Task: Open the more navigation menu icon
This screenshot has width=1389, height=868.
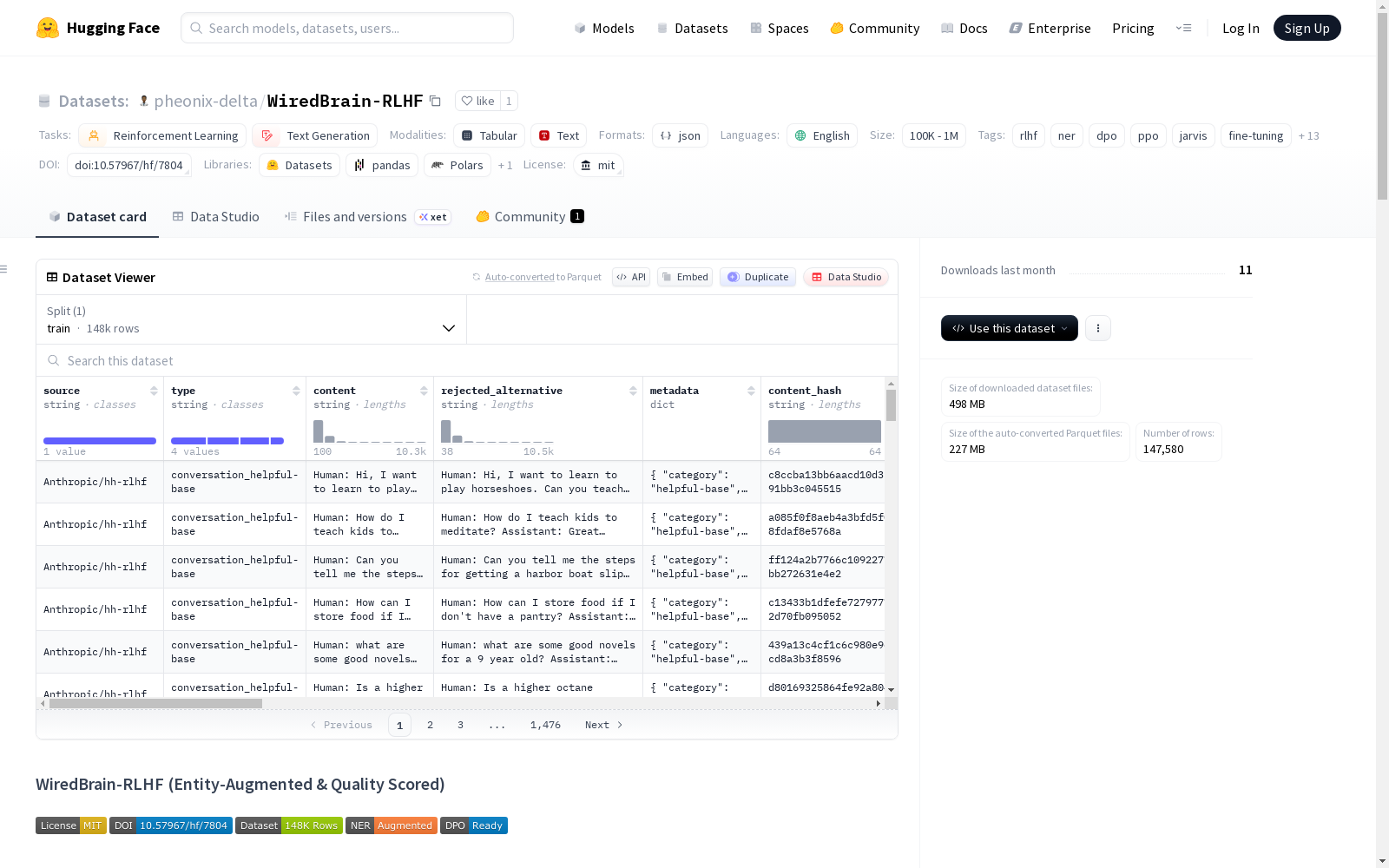Action: pos(1184,28)
